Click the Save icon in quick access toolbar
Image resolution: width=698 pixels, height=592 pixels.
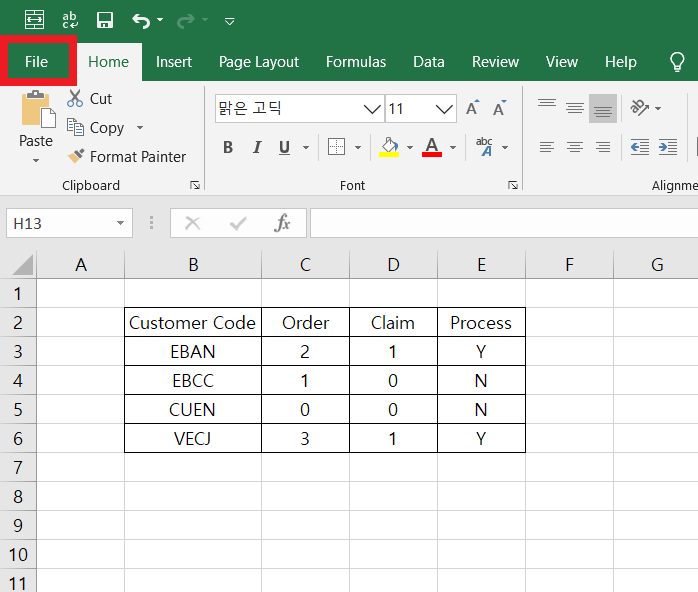(105, 20)
